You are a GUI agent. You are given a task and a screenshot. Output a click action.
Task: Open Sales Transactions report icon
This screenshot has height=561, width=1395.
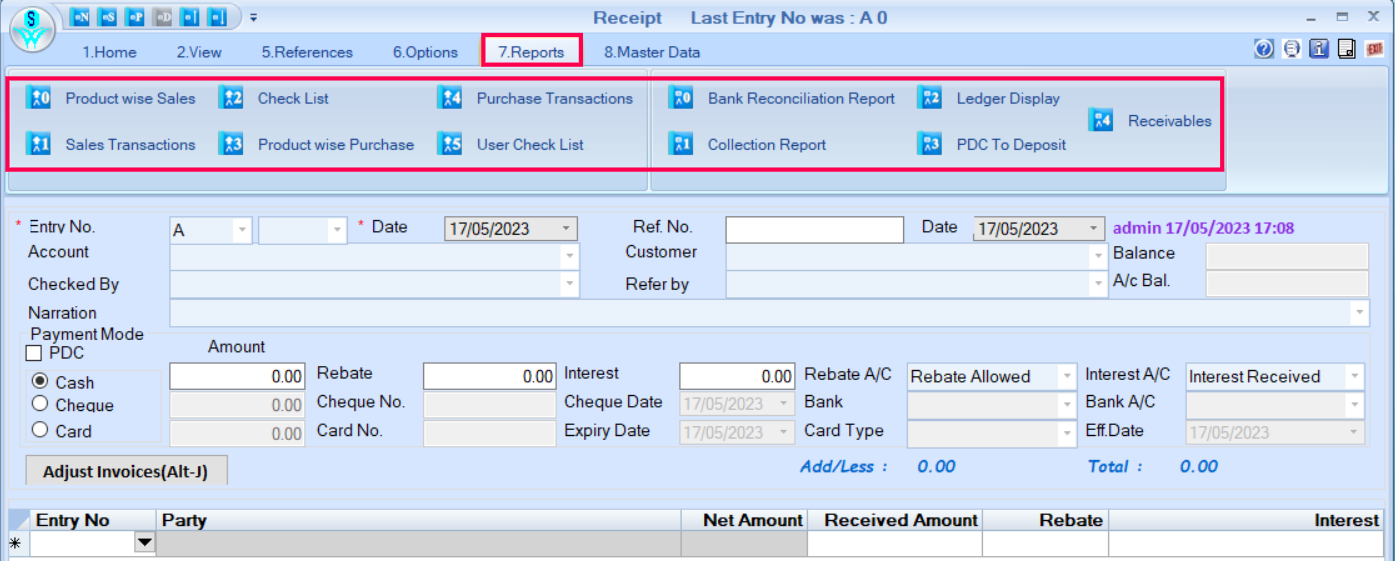click(x=38, y=145)
